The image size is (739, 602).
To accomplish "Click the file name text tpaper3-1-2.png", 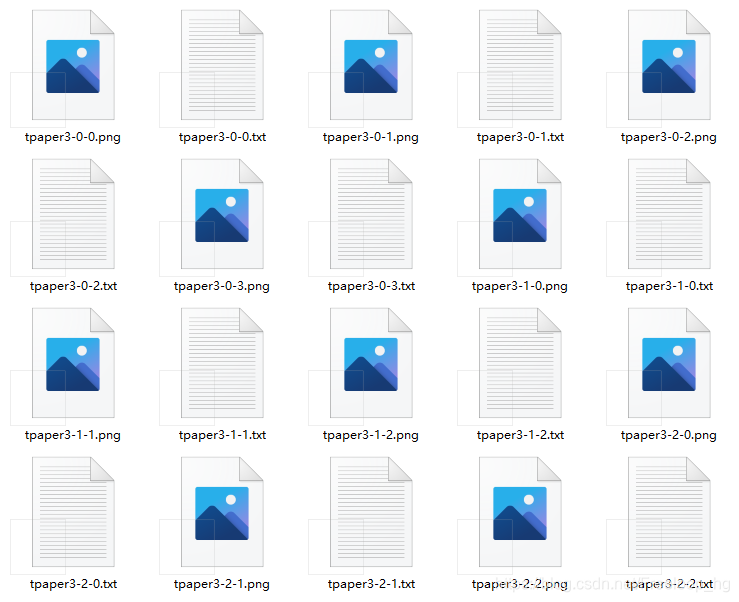I will point(370,436).
